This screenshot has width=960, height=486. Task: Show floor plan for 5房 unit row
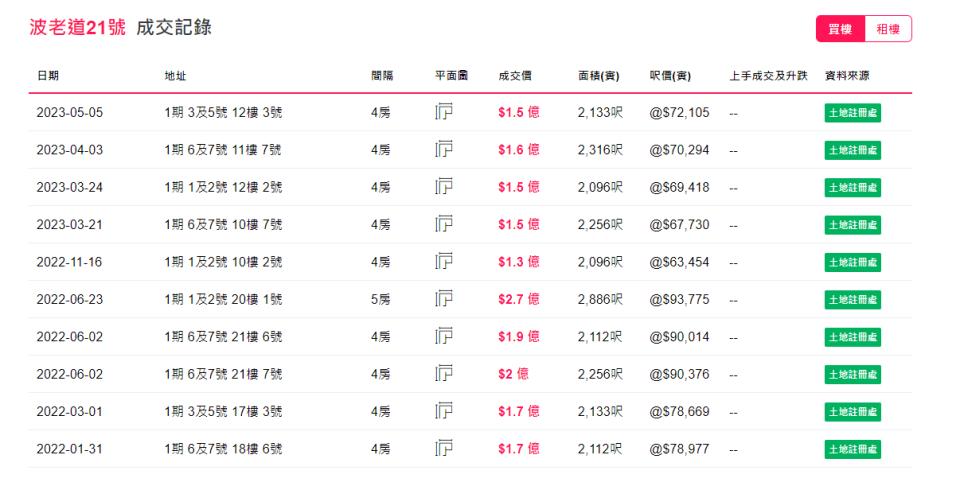coord(444,299)
